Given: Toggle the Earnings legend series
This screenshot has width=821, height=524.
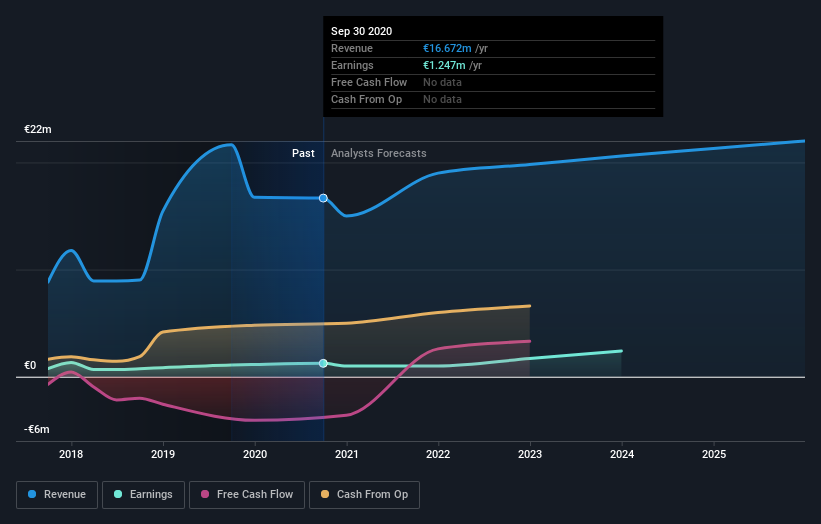Looking at the screenshot, I should point(143,495).
